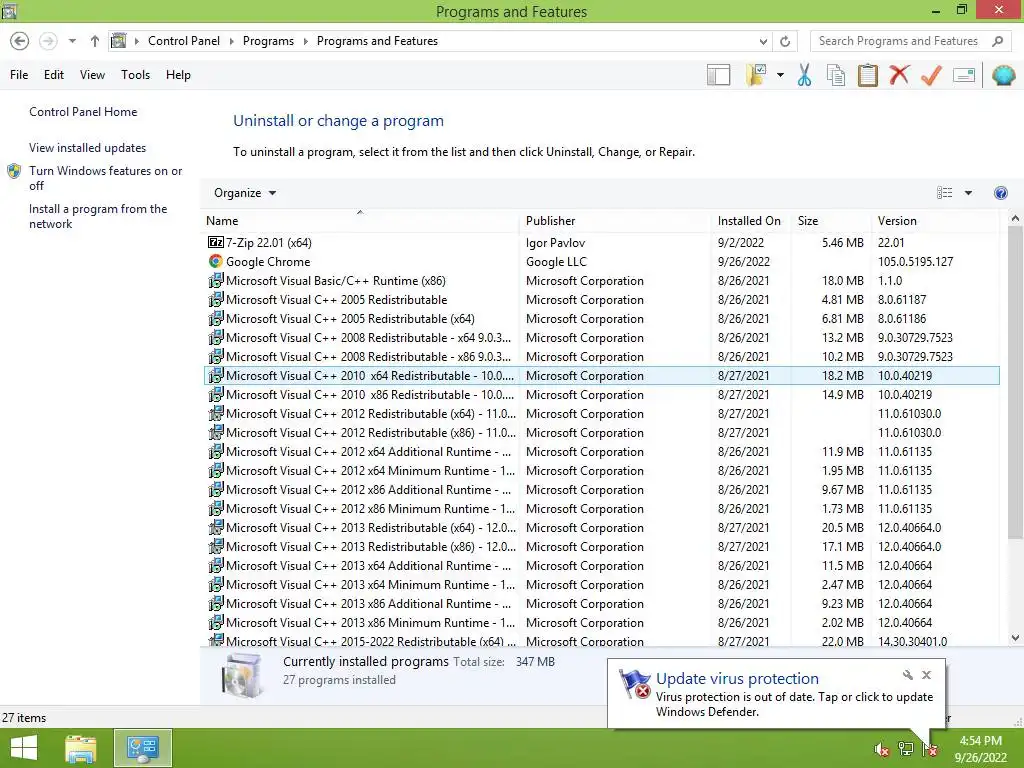Click the Cut scissors toolbar icon

pyautogui.click(x=804, y=75)
